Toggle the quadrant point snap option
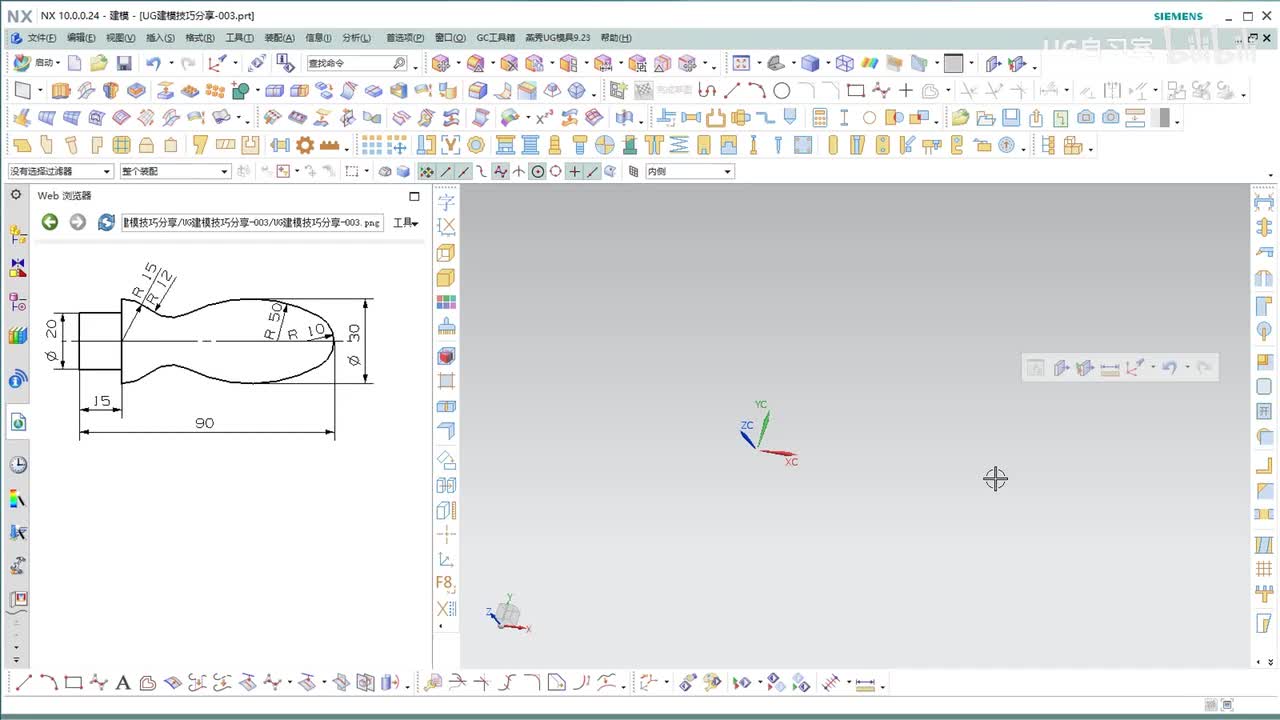1280x720 pixels. (556, 171)
